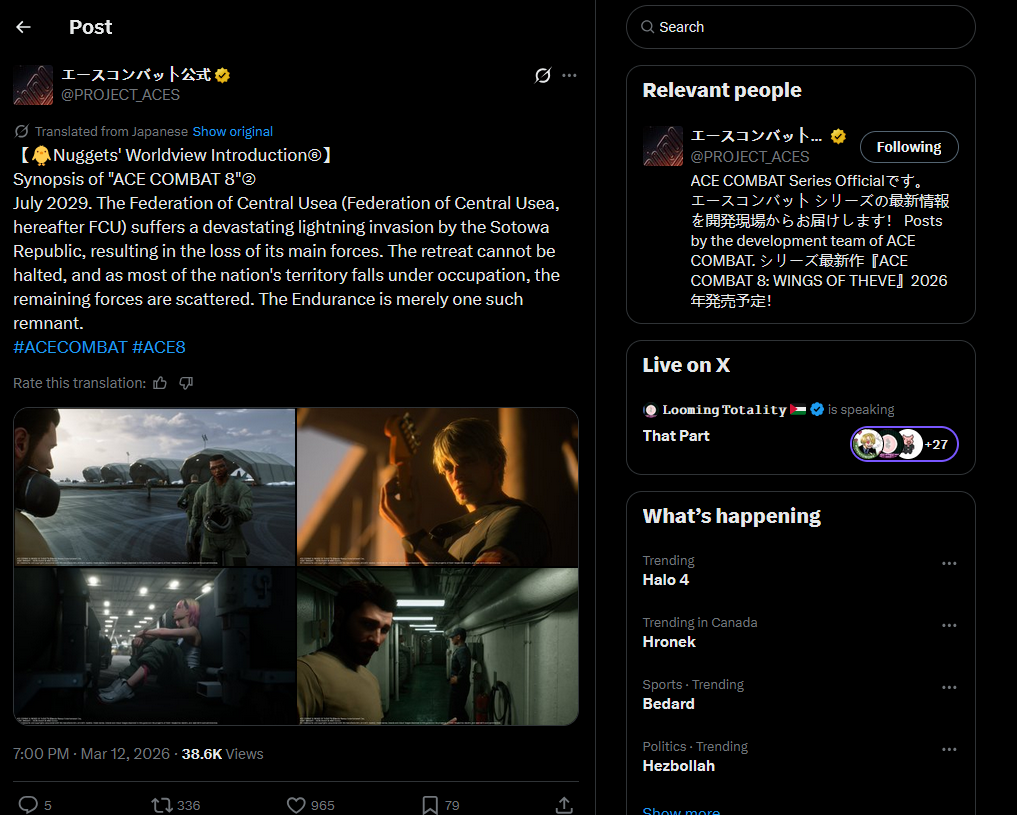Open the post's three-dot more menu

point(569,75)
